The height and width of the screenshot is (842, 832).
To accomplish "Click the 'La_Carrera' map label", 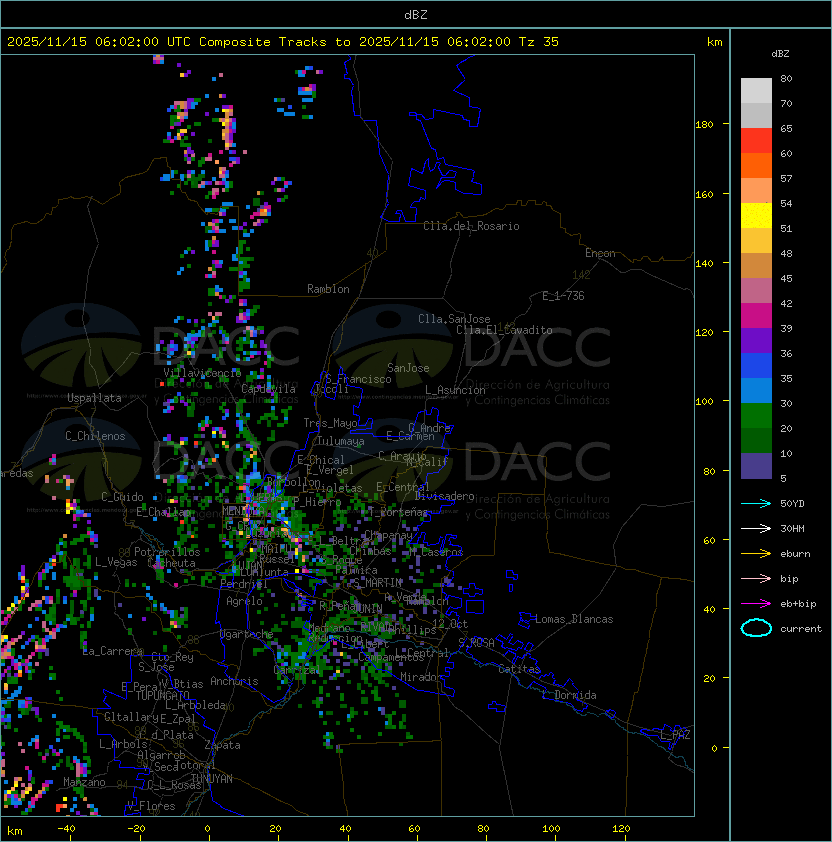I will coord(113,651).
